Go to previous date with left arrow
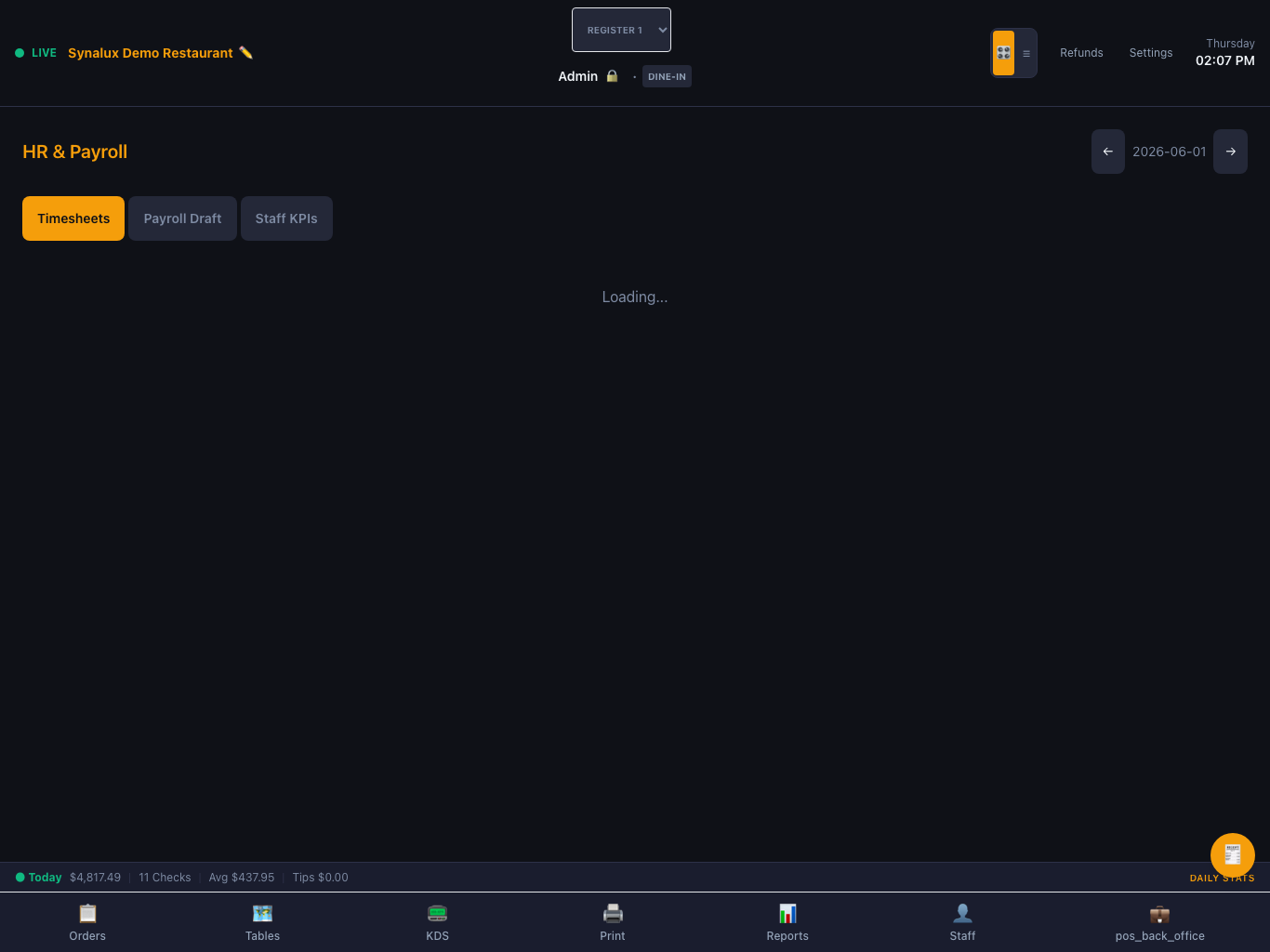The height and width of the screenshot is (952, 1270). [x=1108, y=152]
